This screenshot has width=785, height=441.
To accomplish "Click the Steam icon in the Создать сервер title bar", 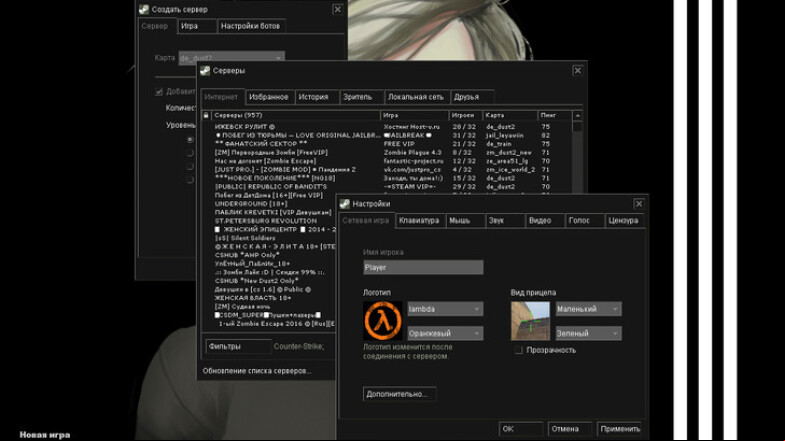I will (x=144, y=10).
